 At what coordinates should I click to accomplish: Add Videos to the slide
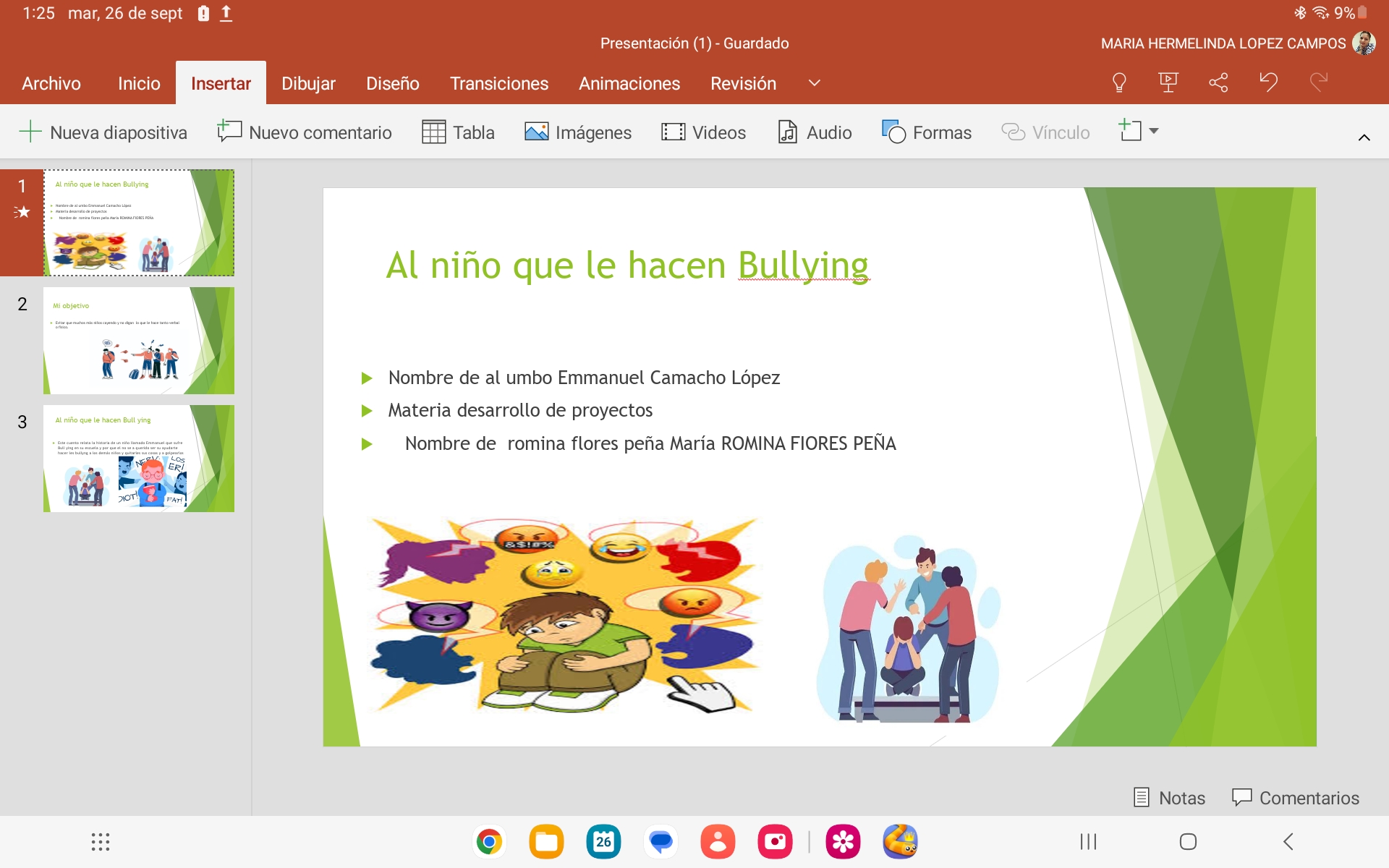coord(703,132)
